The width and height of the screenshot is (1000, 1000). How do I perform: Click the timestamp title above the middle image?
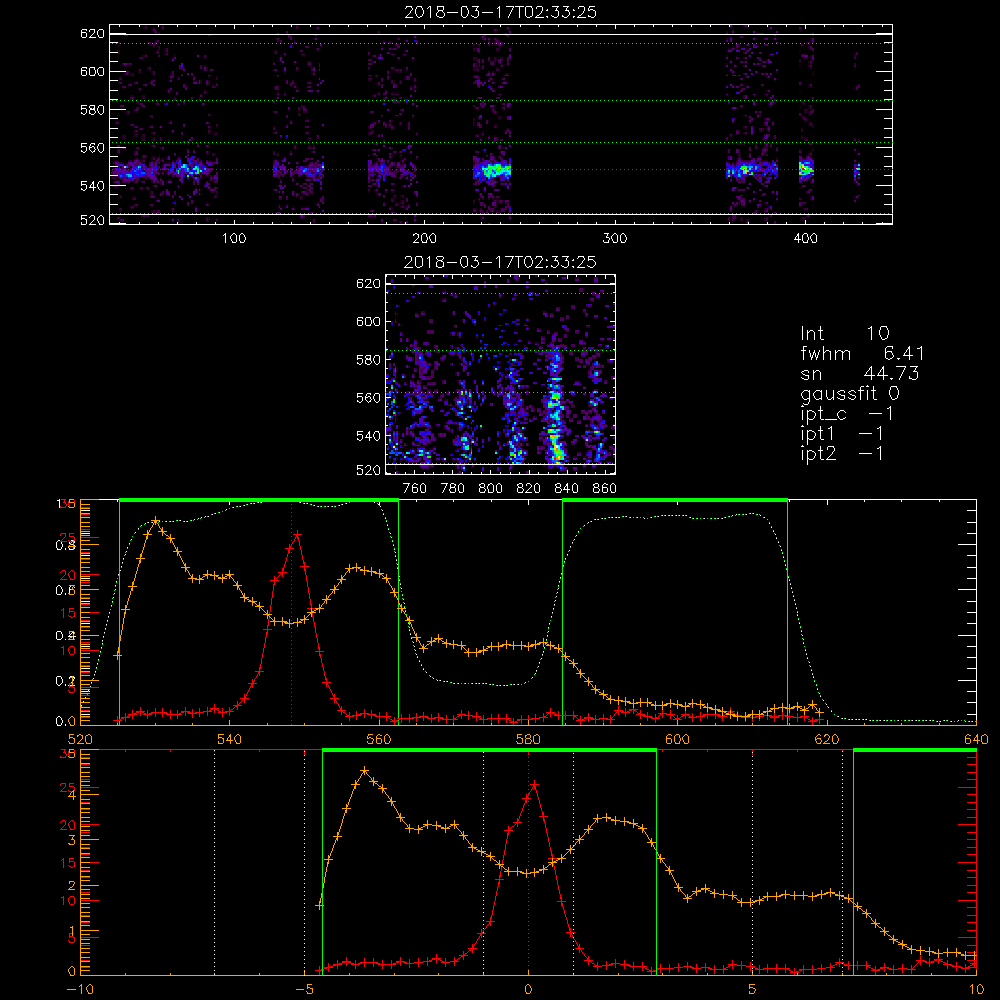tap(500, 262)
